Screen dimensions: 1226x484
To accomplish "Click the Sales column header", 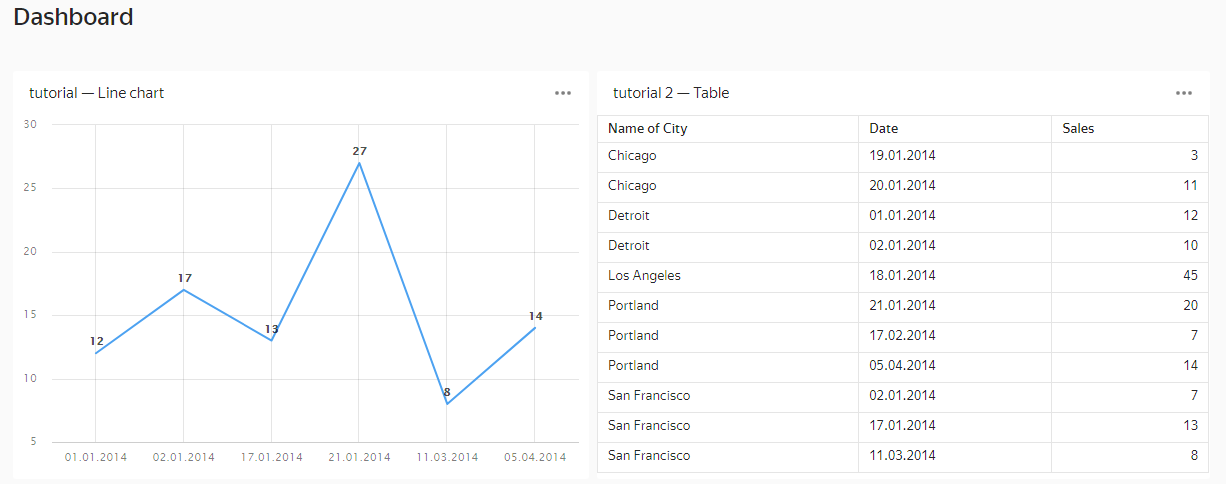I will coord(1078,129).
